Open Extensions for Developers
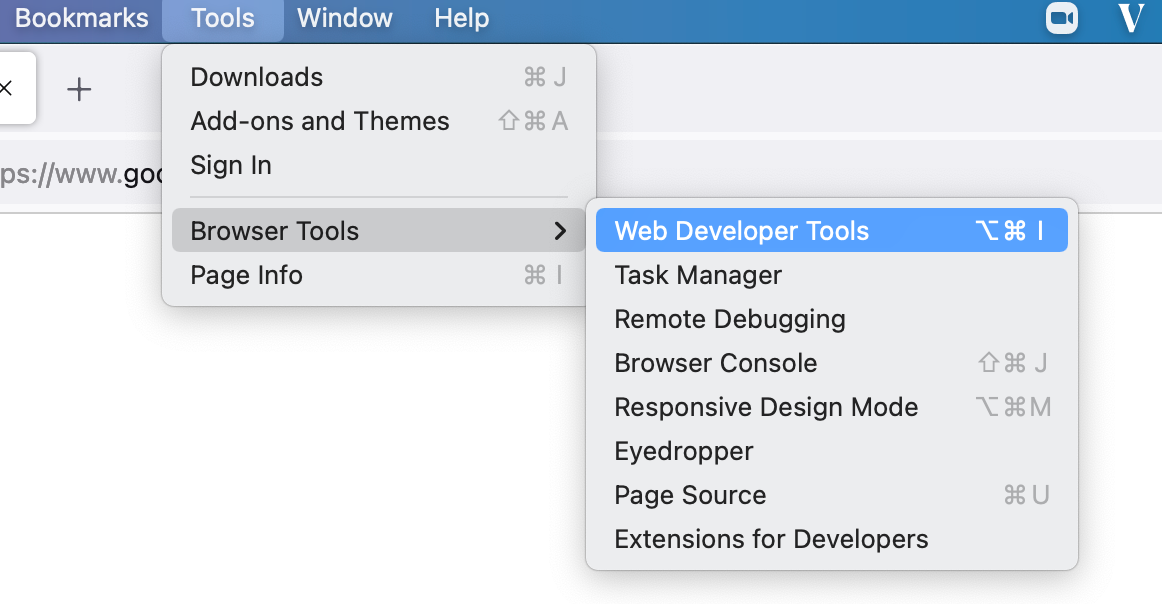This screenshot has height=604, width=1162. coord(771,538)
